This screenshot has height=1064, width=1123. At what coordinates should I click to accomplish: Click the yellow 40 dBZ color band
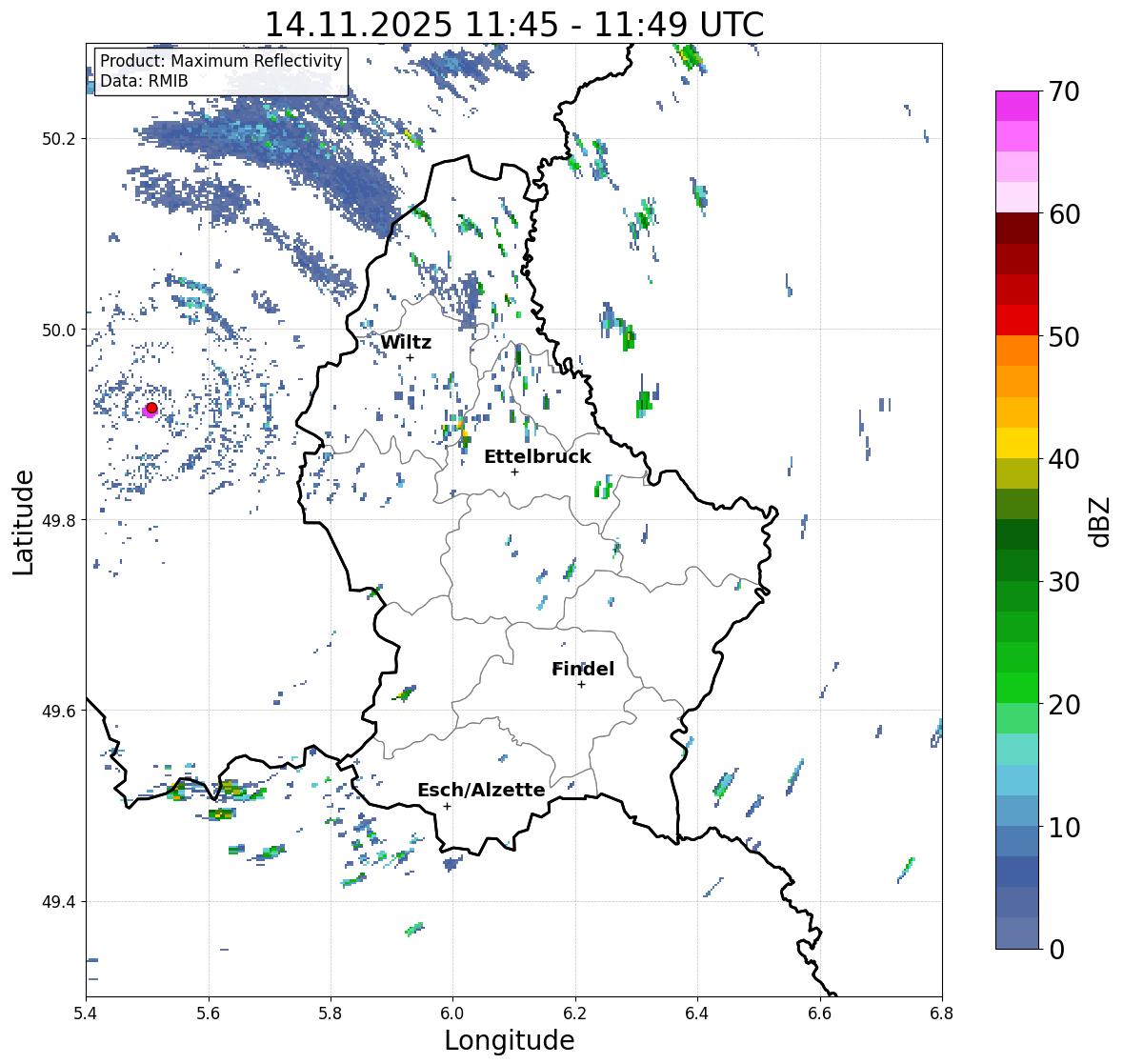click(1017, 443)
